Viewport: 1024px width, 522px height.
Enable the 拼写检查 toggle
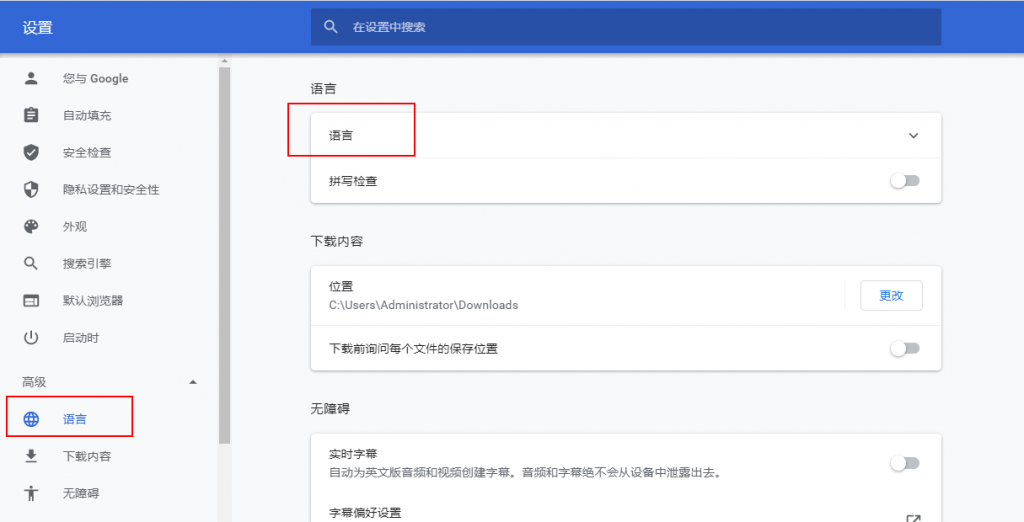[x=904, y=181]
